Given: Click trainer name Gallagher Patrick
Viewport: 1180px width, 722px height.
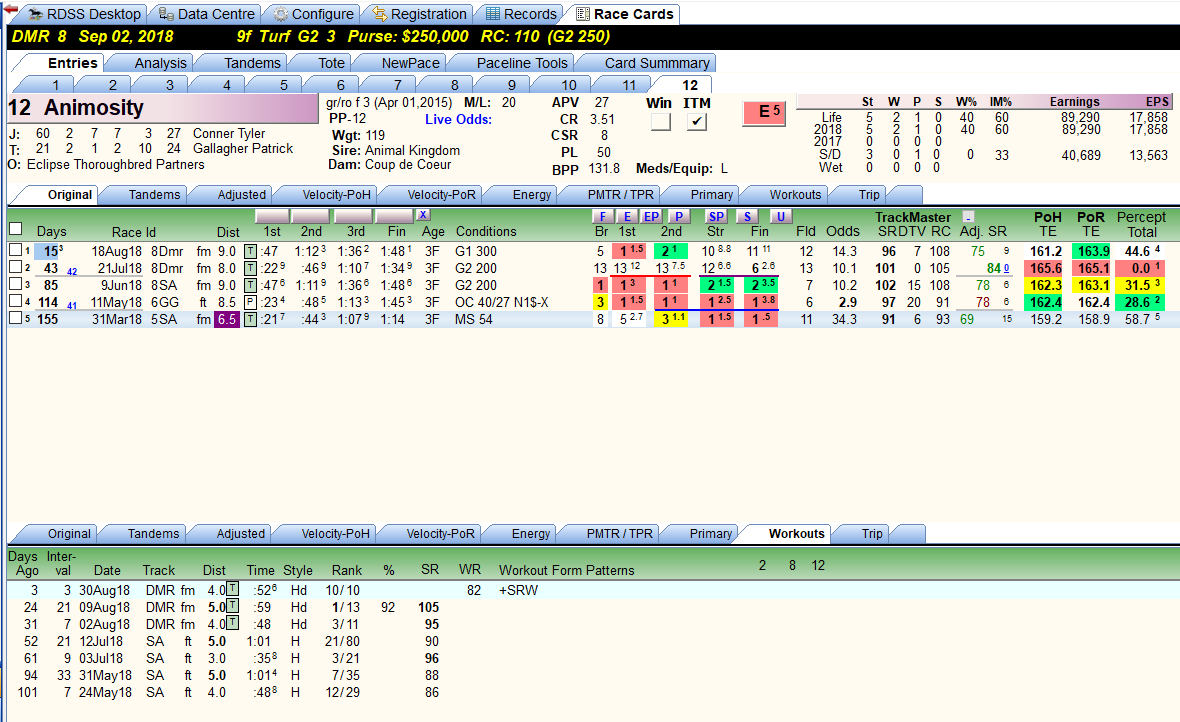Looking at the screenshot, I should (243, 149).
